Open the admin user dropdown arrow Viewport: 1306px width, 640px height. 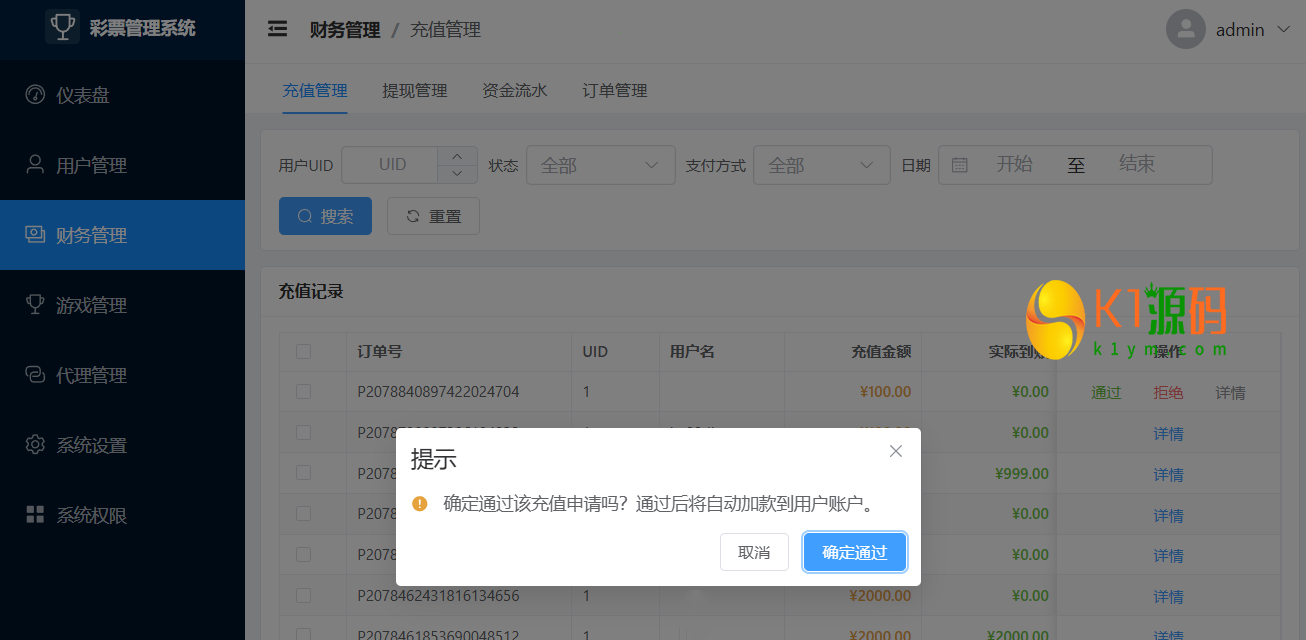pos(1285,30)
